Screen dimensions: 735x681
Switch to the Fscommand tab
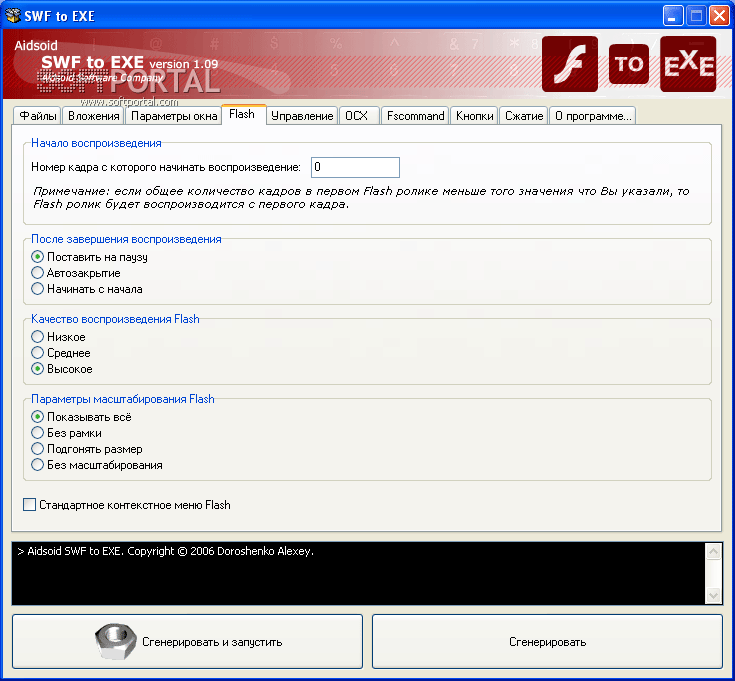click(x=415, y=116)
